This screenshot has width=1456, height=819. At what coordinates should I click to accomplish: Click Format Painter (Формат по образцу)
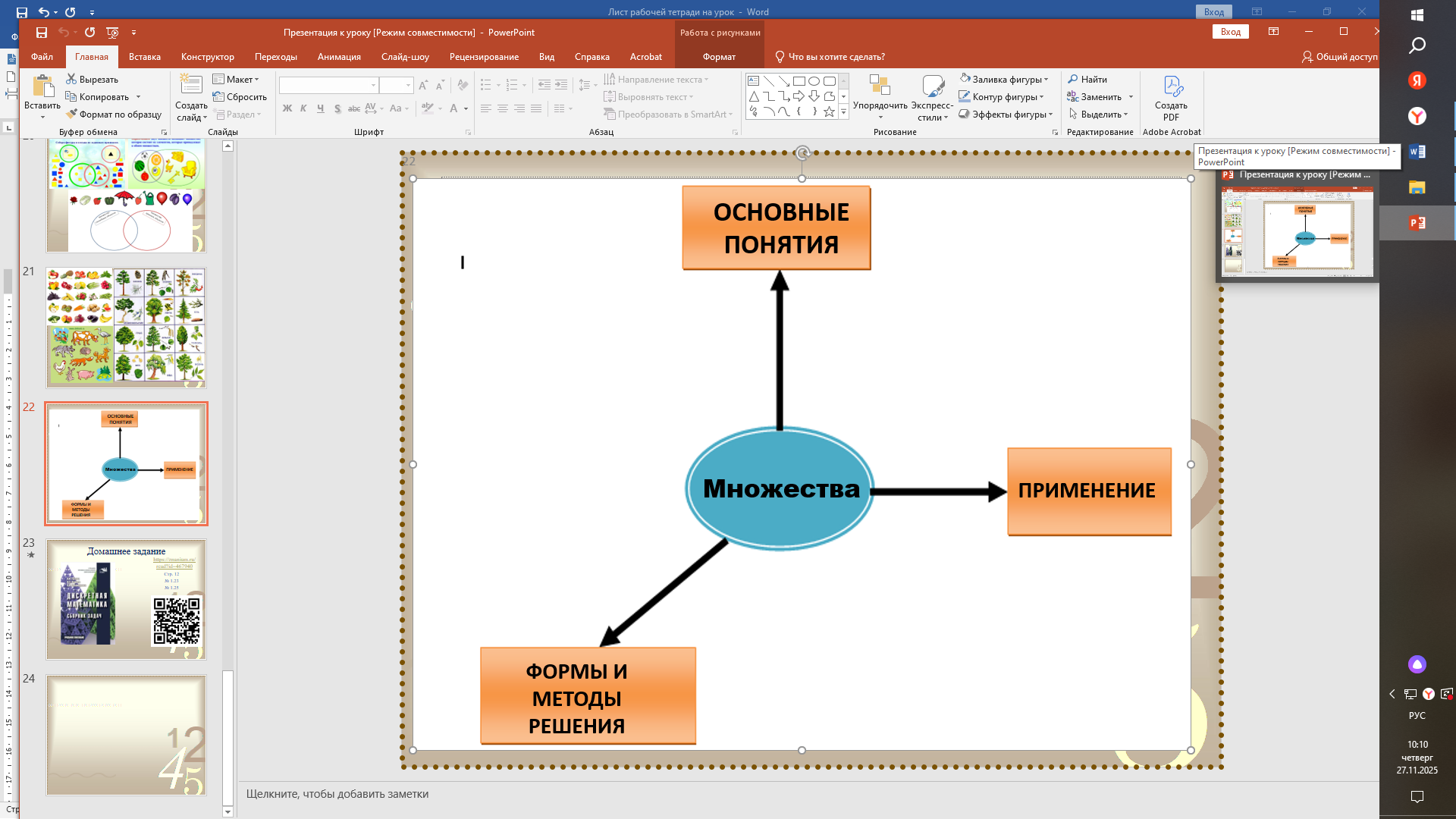tap(114, 115)
